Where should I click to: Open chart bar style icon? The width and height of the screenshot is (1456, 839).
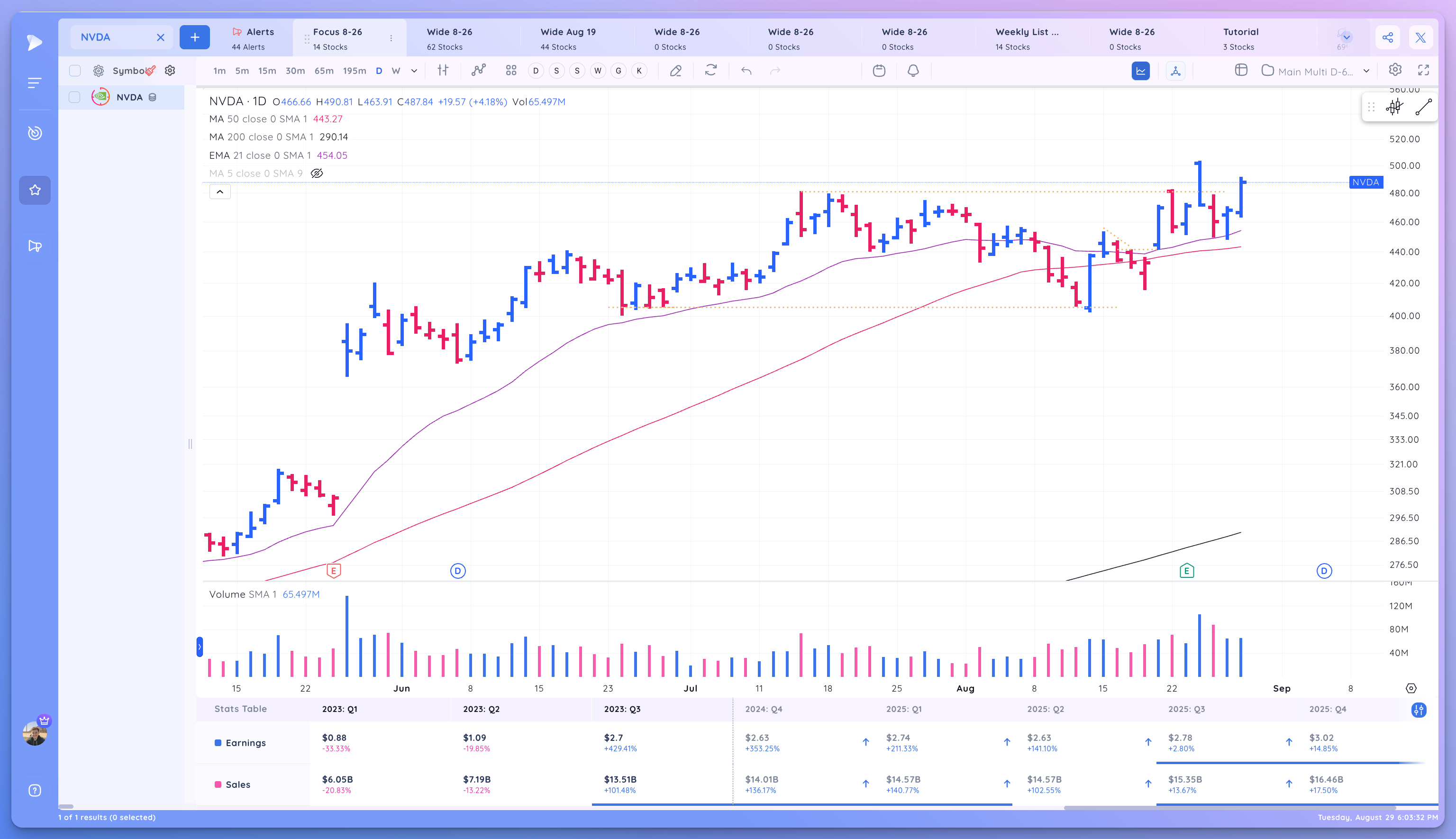click(x=443, y=70)
